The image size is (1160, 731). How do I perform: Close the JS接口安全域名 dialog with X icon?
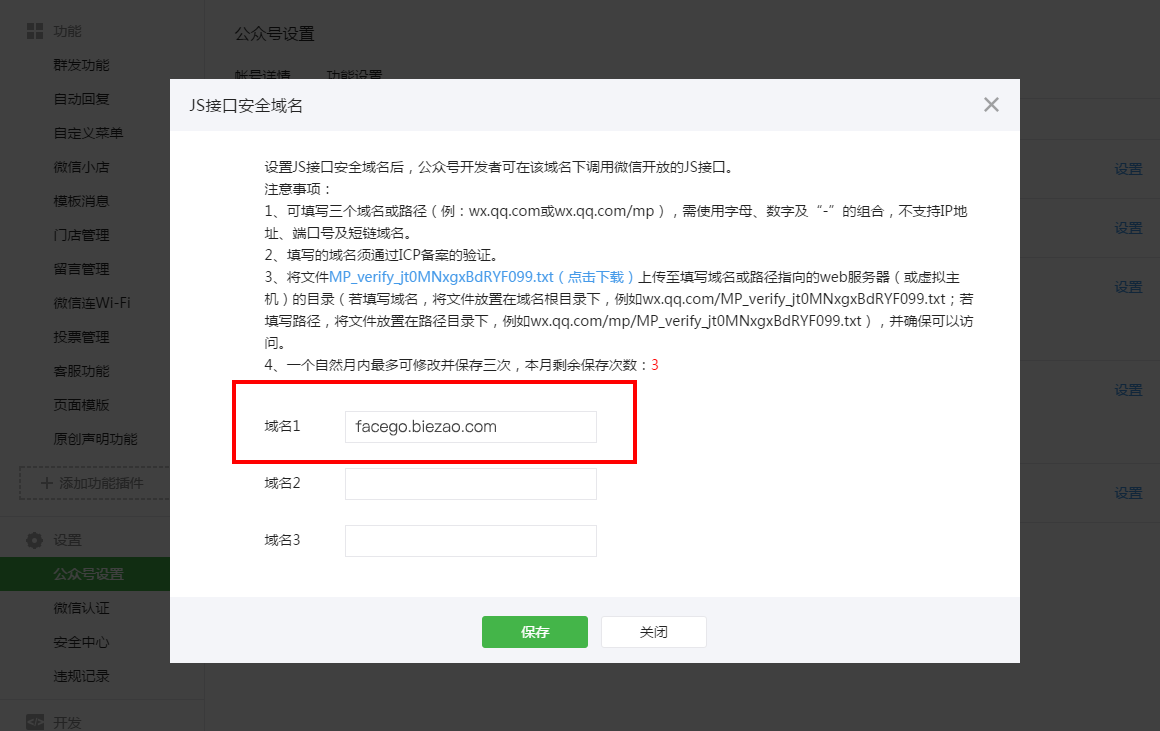click(x=991, y=105)
